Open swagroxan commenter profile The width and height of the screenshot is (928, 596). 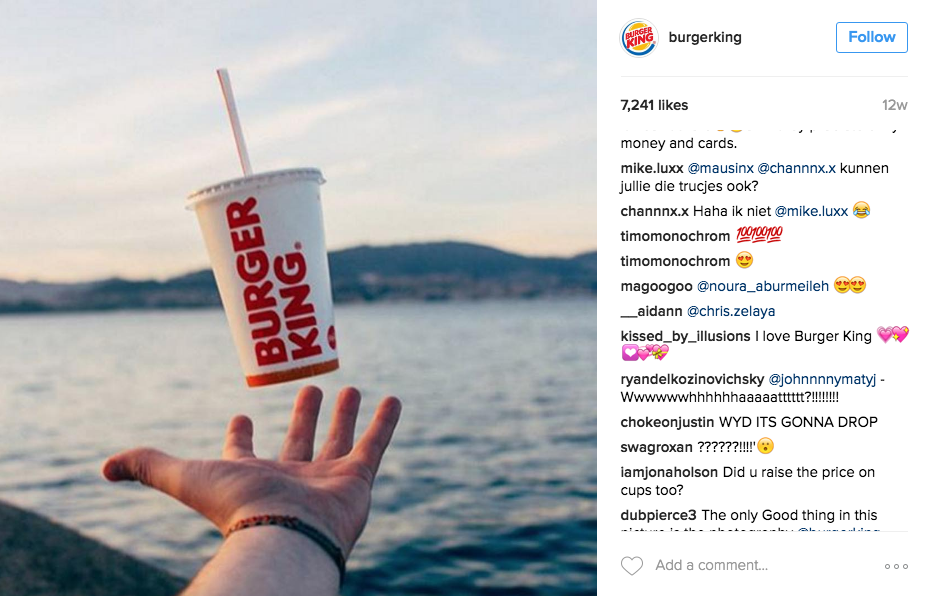(x=656, y=447)
